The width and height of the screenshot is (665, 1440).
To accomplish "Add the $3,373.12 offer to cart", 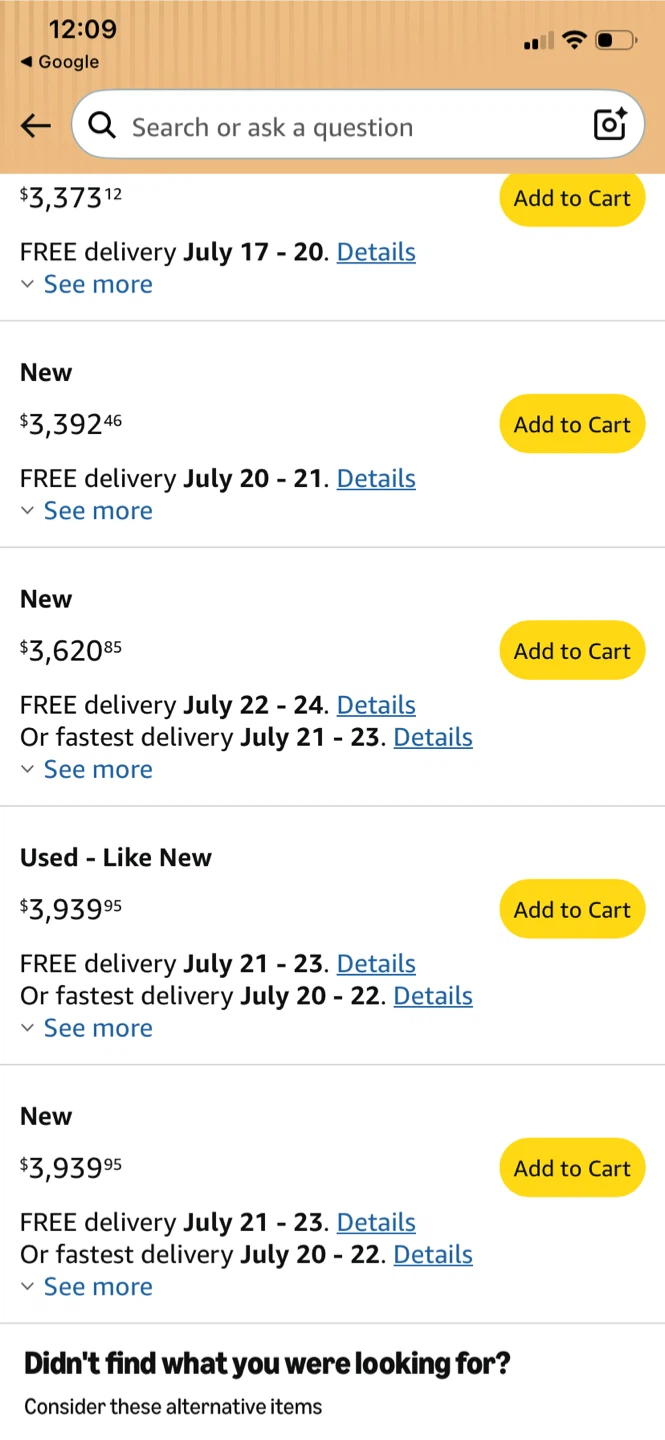I will [x=572, y=198].
